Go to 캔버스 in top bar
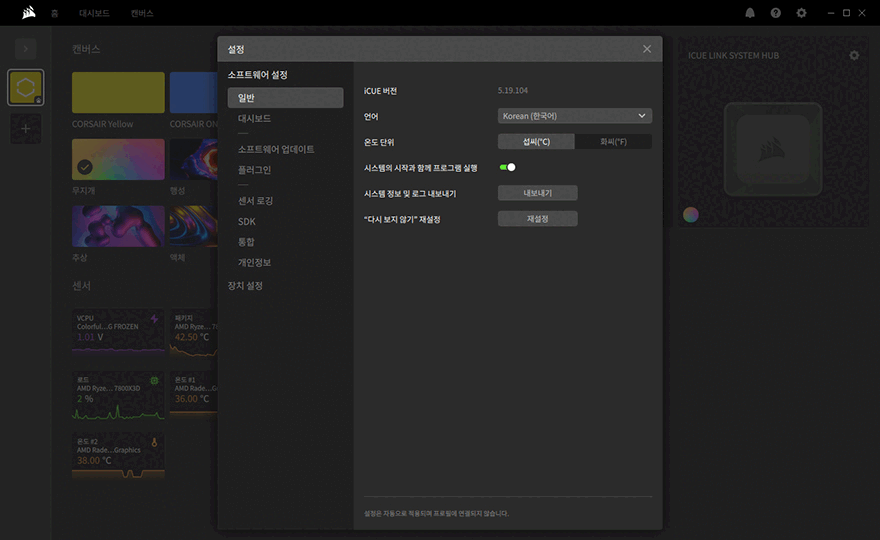880x540 pixels. point(142,13)
